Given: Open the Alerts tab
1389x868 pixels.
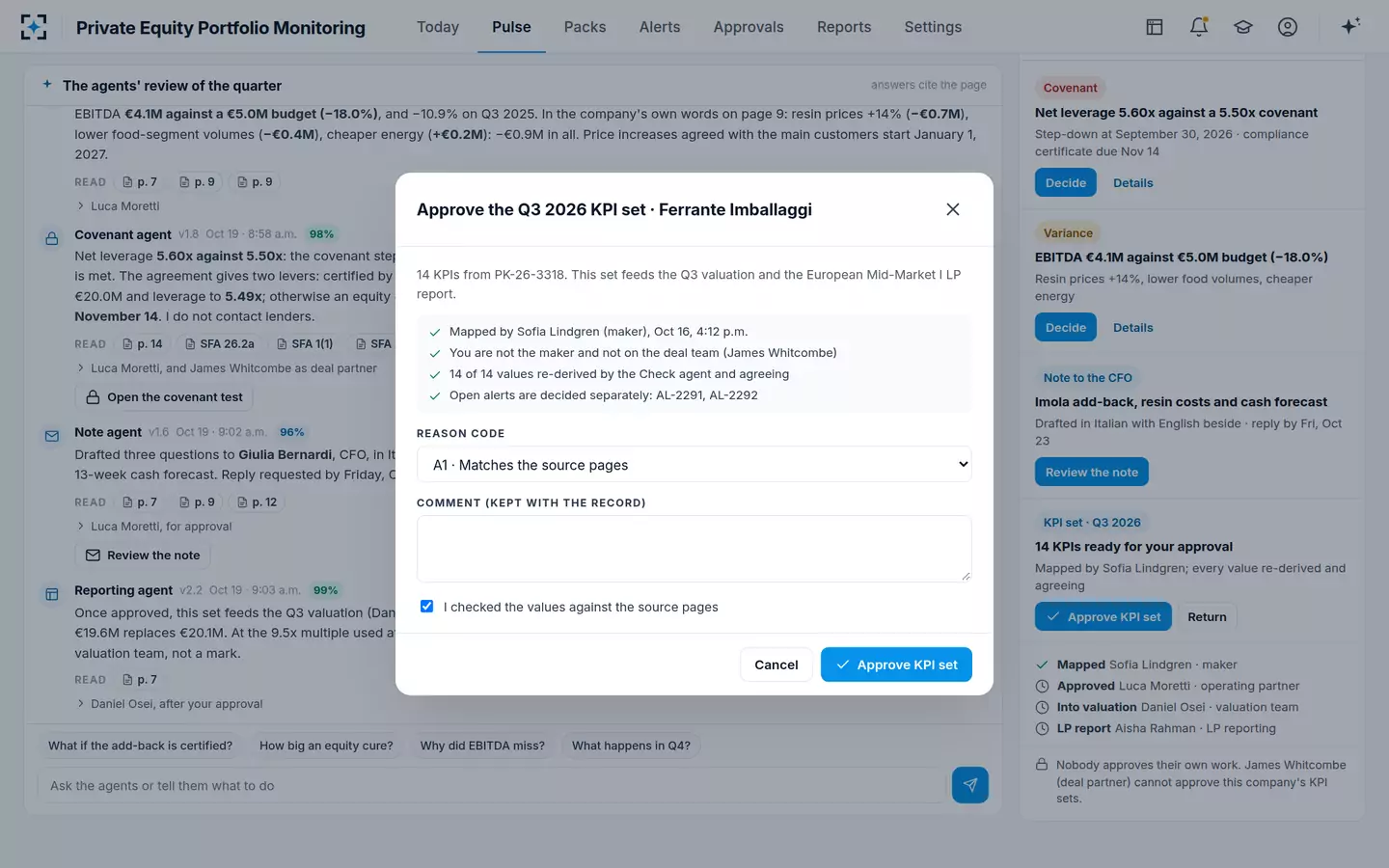Looking at the screenshot, I should tap(660, 27).
